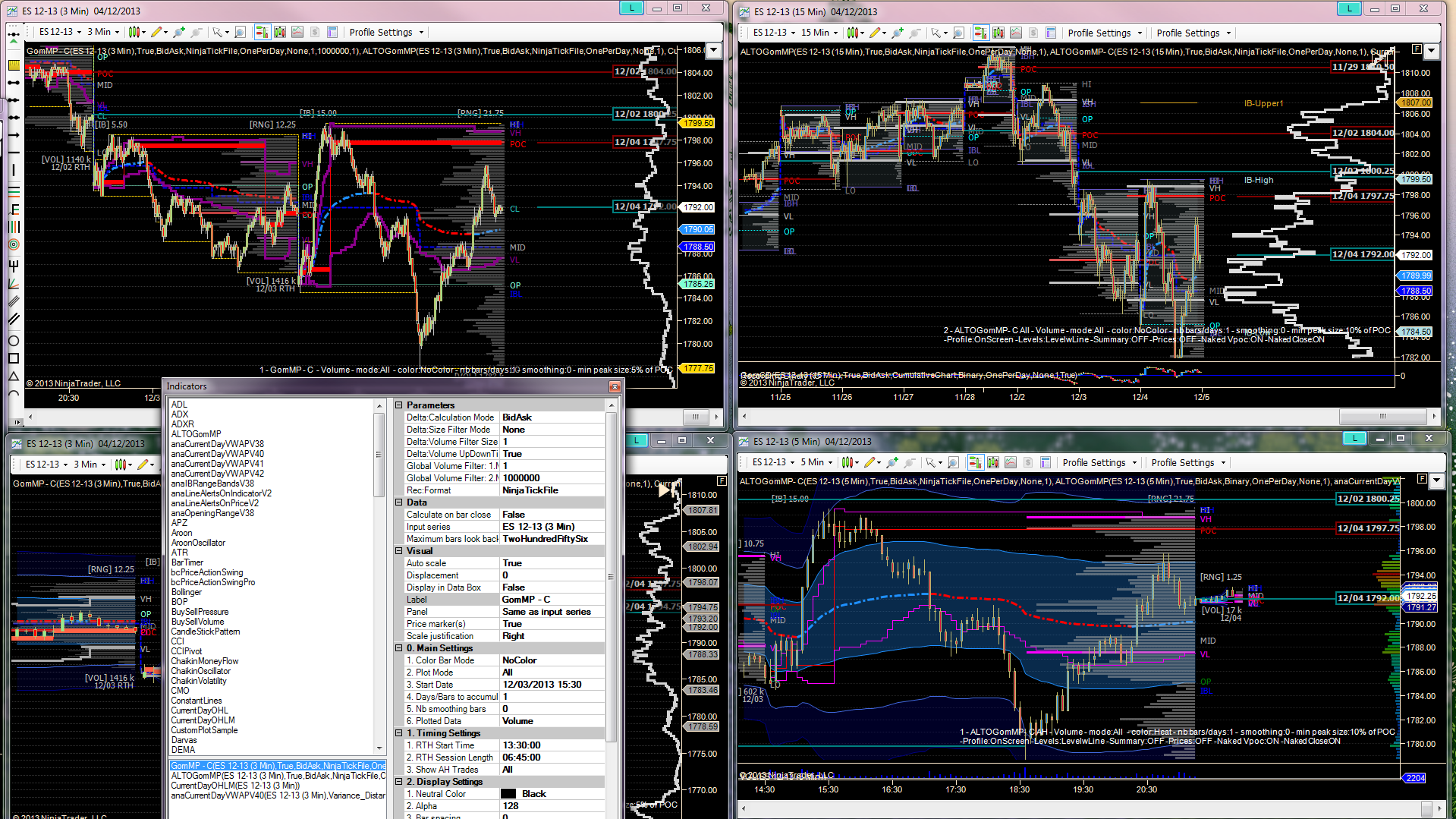Image resolution: width=1456 pixels, height=819 pixels.
Task: Close the Indicators dialog
Action: click(x=615, y=386)
